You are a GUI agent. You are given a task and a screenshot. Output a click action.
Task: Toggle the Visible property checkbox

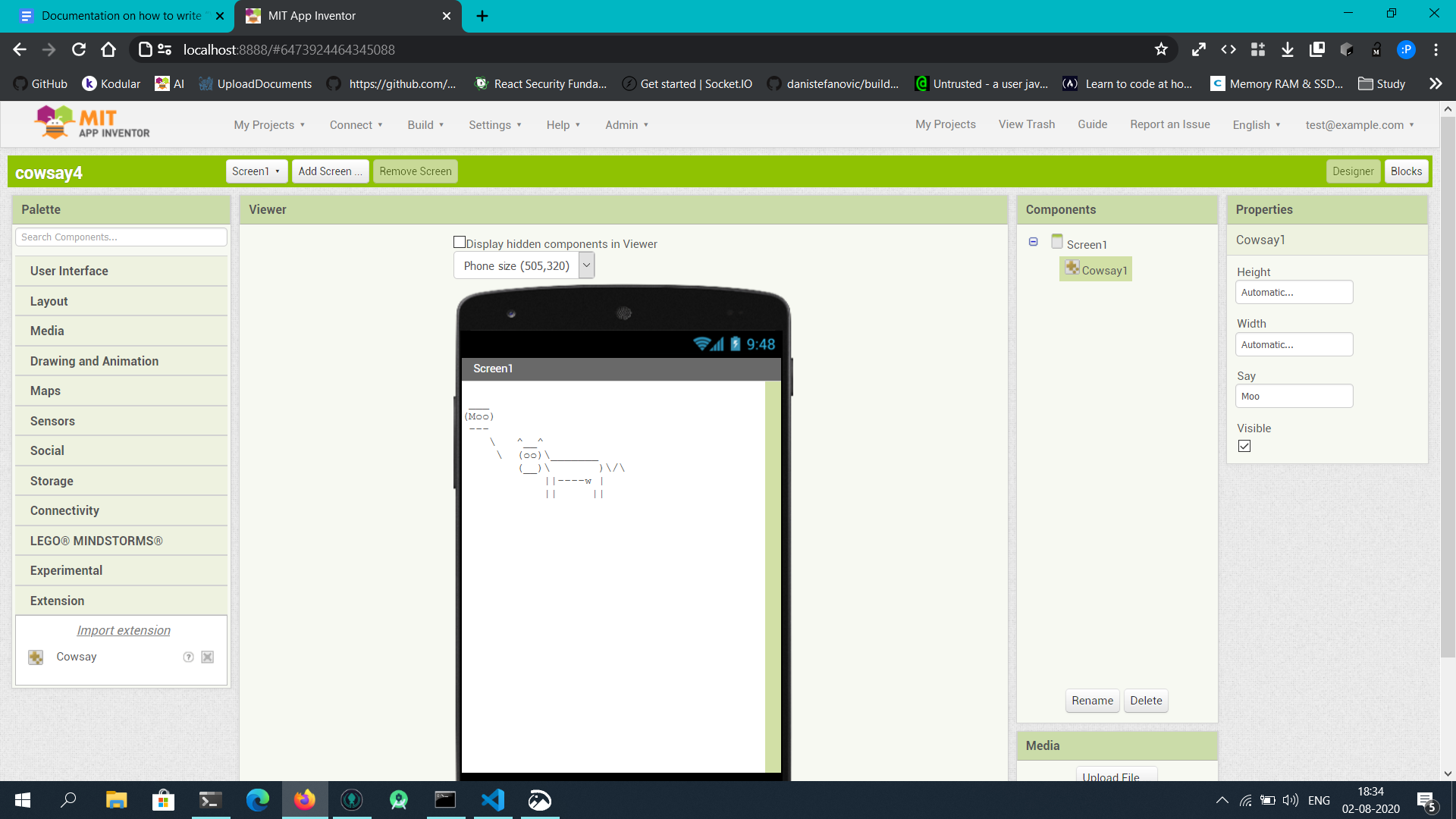[1244, 446]
